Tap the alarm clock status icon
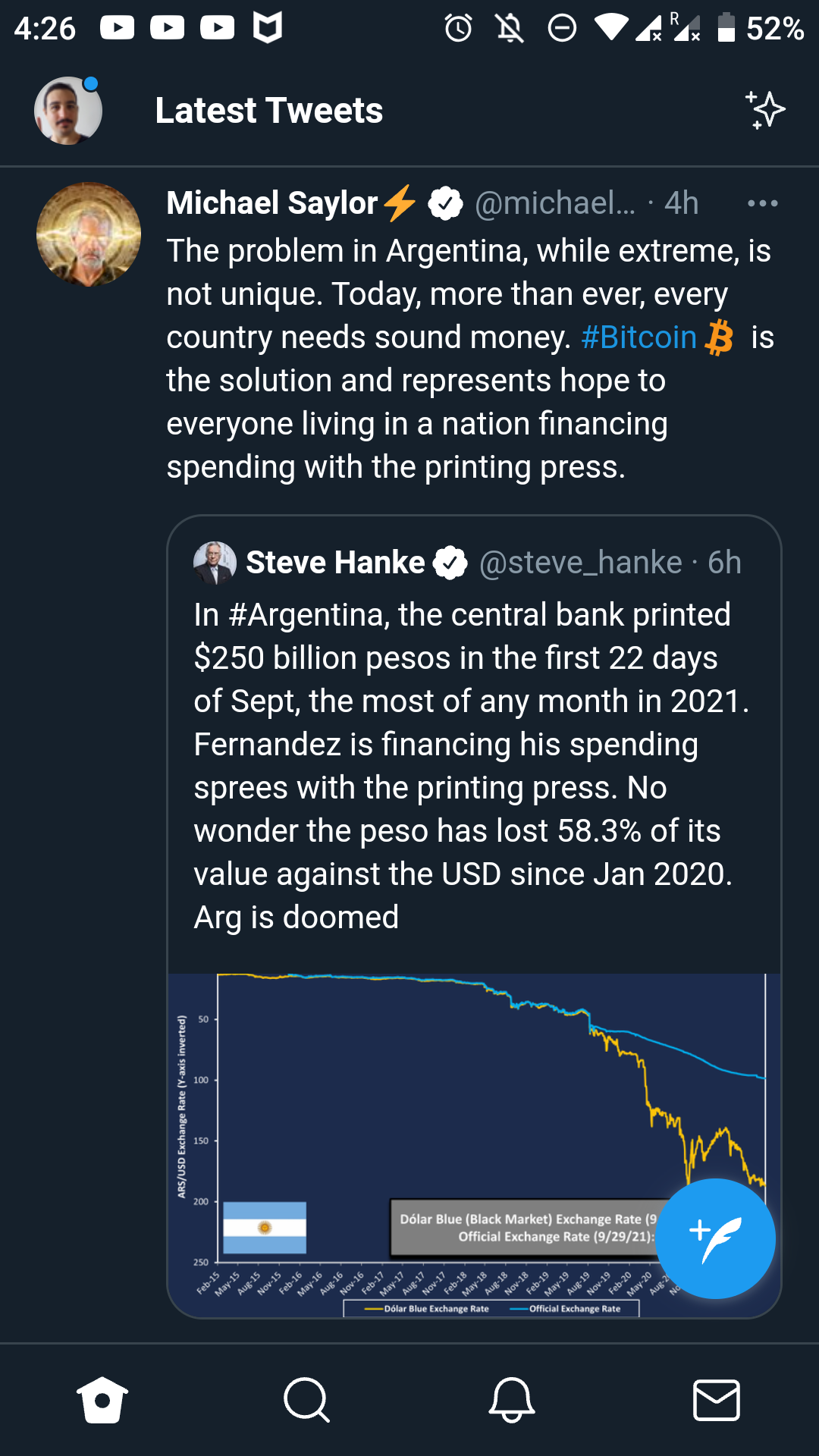 (x=458, y=29)
